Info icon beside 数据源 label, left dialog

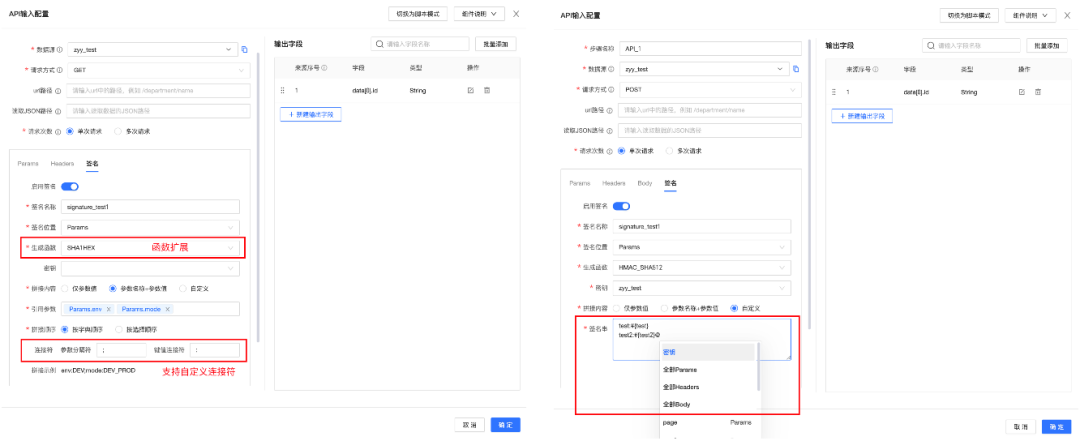coord(59,50)
